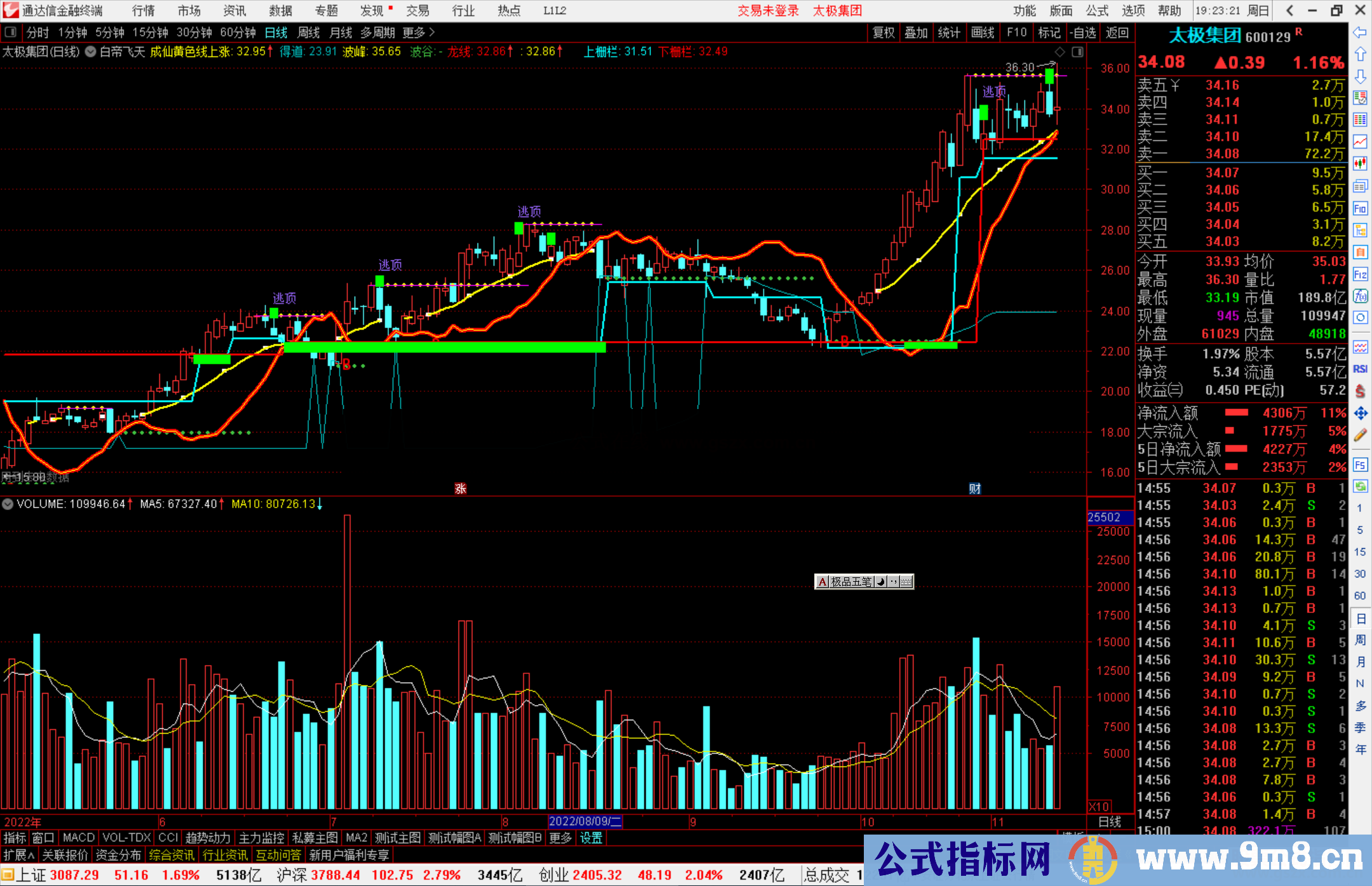The height and width of the screenshot is (886, 1372).
Task: Open the dropdown beside 太极集团(日线) indicator name
Action: (91, 52)
